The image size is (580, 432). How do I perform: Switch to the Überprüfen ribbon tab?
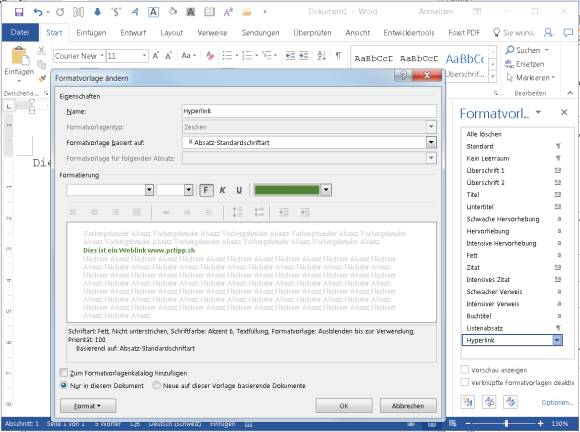point(312,33)
